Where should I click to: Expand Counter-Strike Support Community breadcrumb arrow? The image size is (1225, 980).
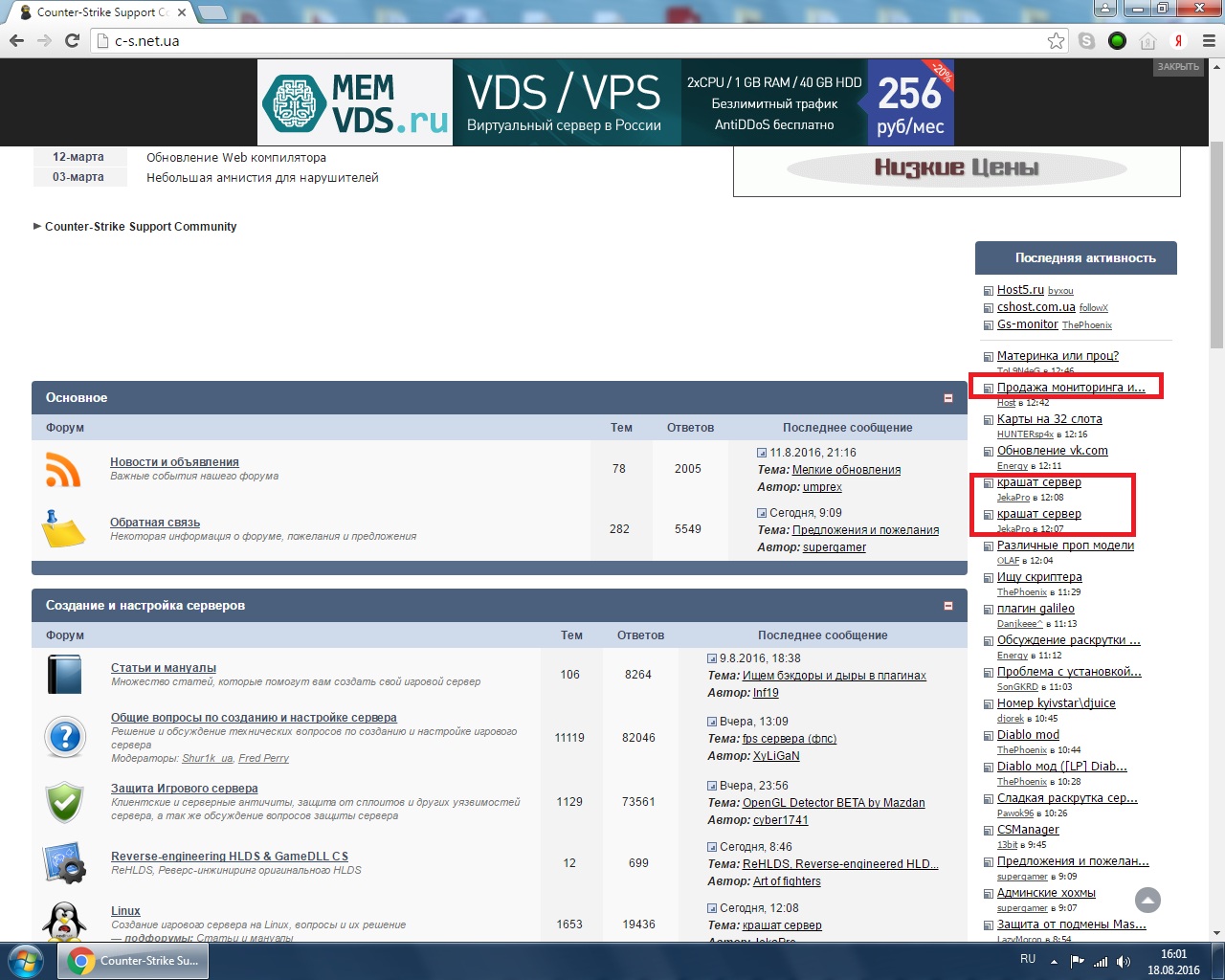coord(37,227)
